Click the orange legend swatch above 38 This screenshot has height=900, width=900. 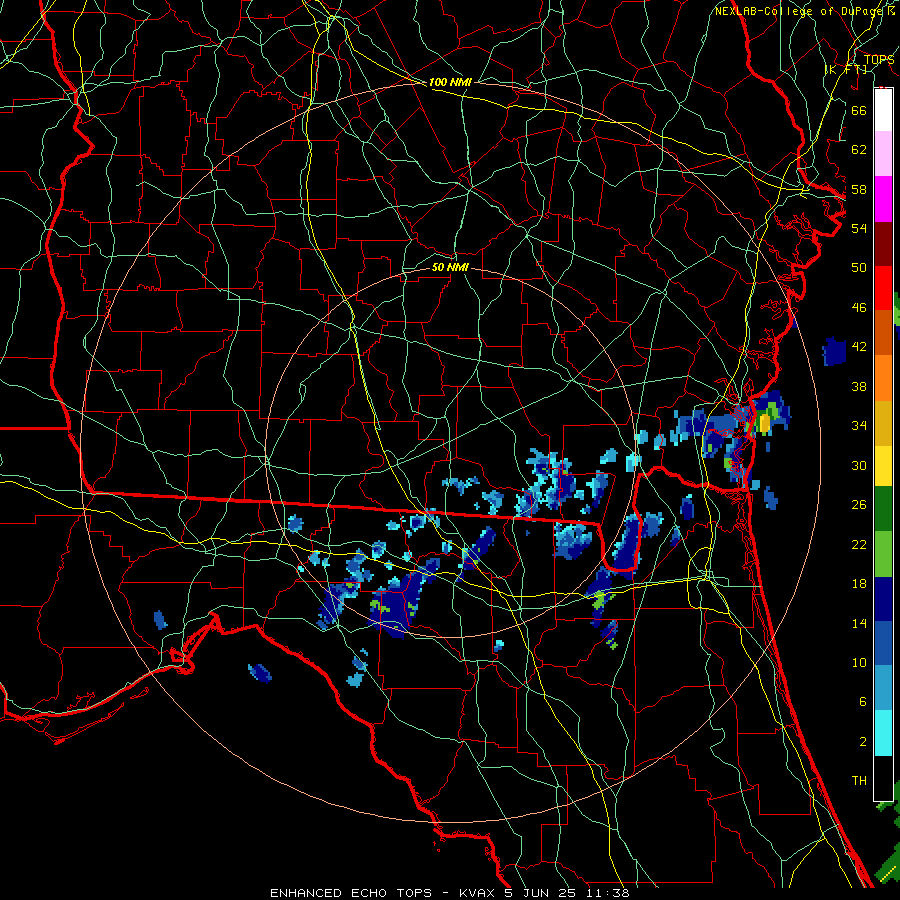[883, 378]
